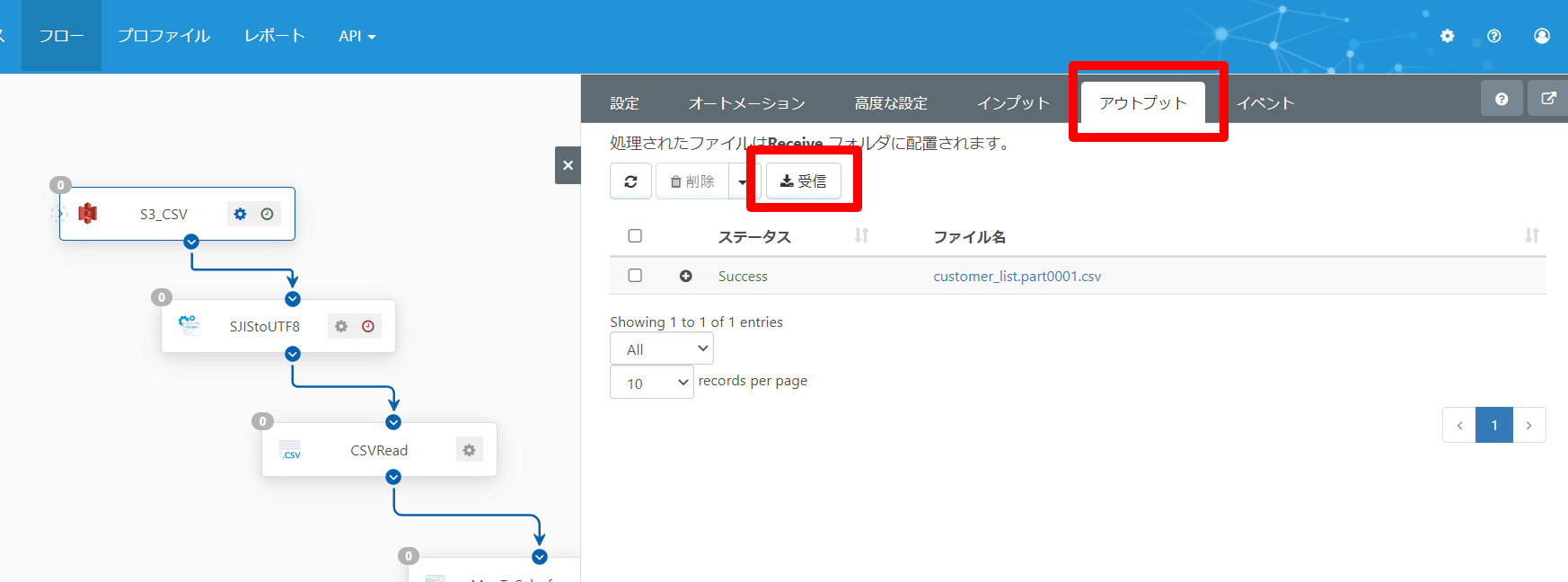Check the select-all header checkbox
1568x582 pixels.
tap(635, 235)
